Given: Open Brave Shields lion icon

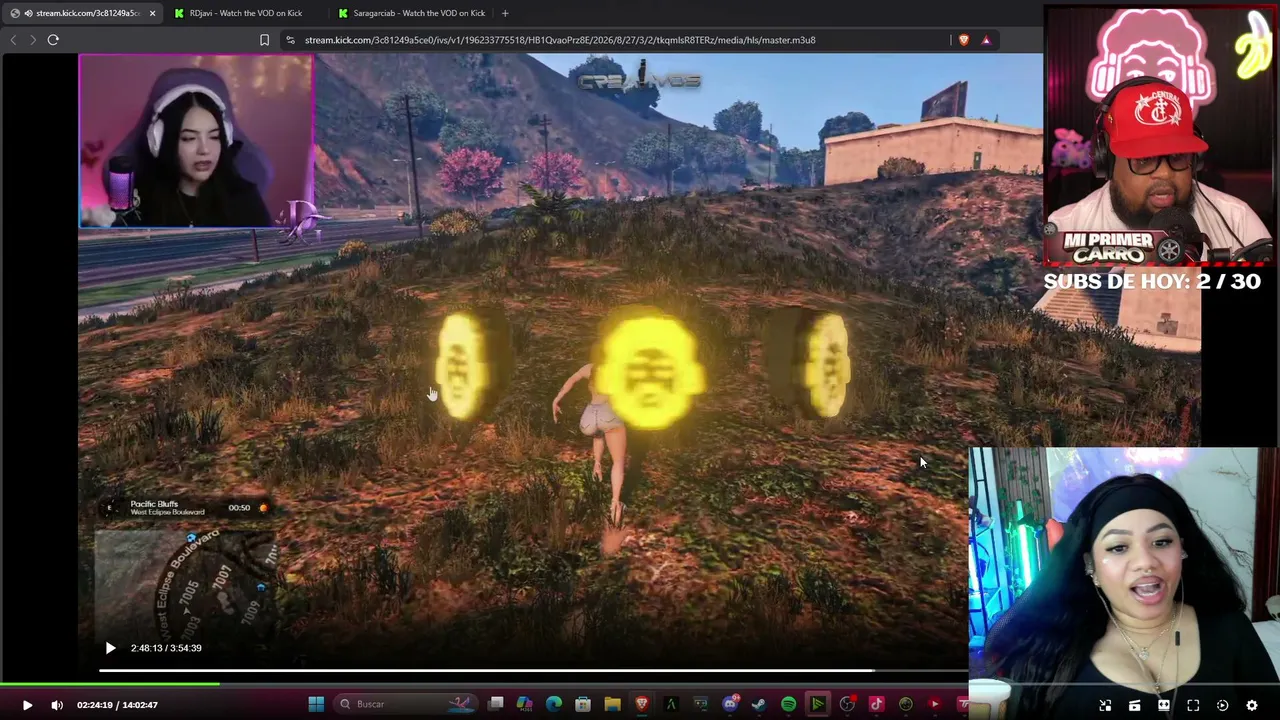Looking at the screenshot, I should pyautogui.click(x=964, y=40).
